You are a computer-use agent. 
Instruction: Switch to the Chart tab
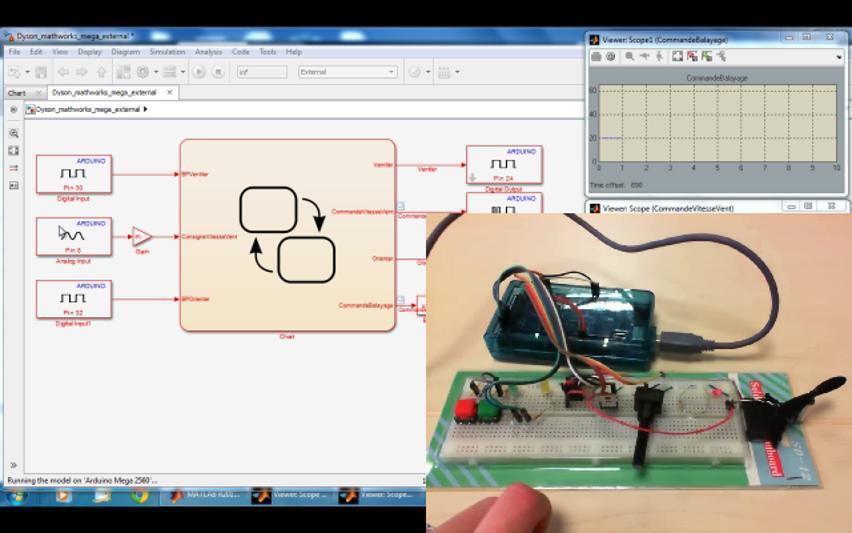pos(17,93)
